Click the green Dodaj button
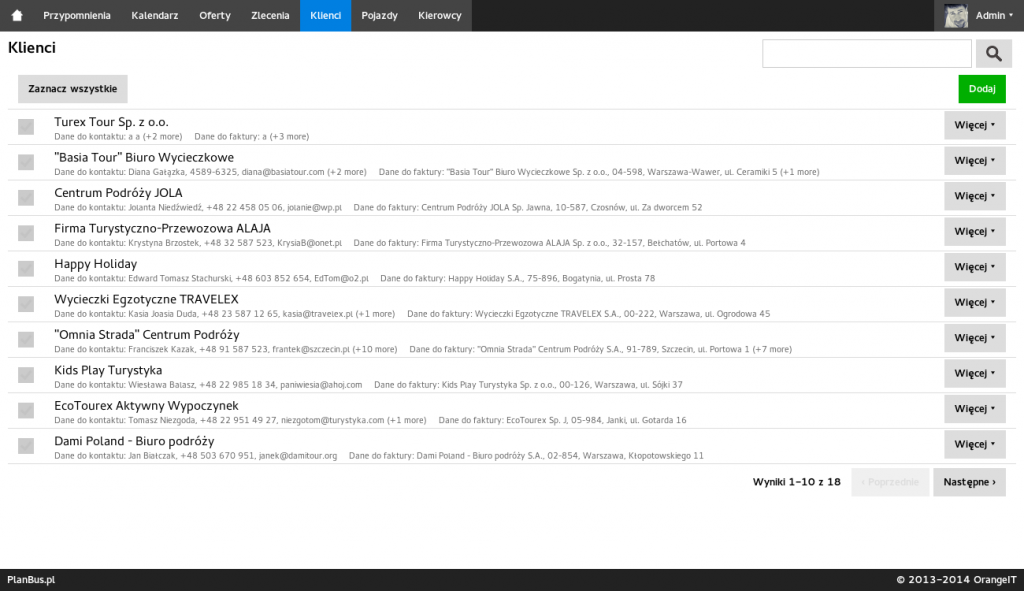1024x591 pixels. click(x=982, y=89)
